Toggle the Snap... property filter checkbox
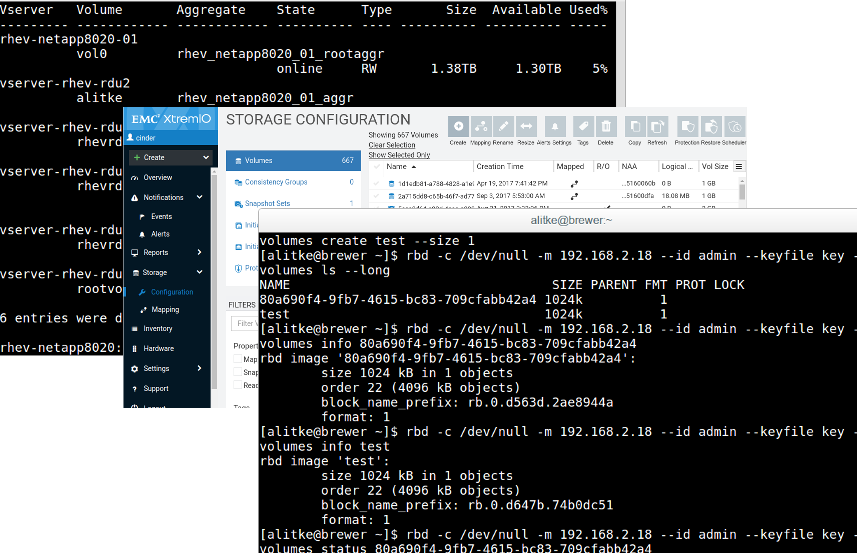Viewport: 857px width, 553px height. [x=238, y=372]
